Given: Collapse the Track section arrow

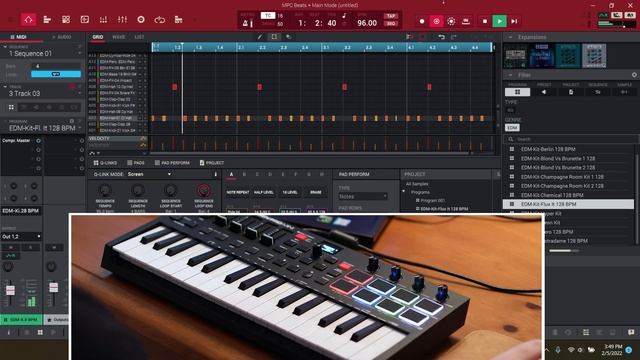Looking at the screenshot, I should (5, 87).
